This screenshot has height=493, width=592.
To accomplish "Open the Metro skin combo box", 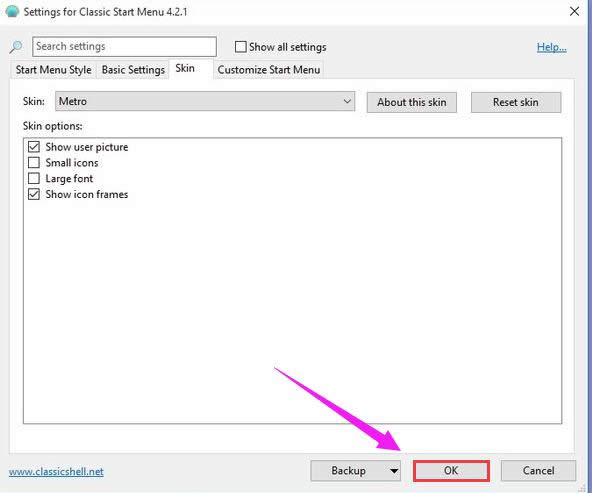I will click(205, 101).
